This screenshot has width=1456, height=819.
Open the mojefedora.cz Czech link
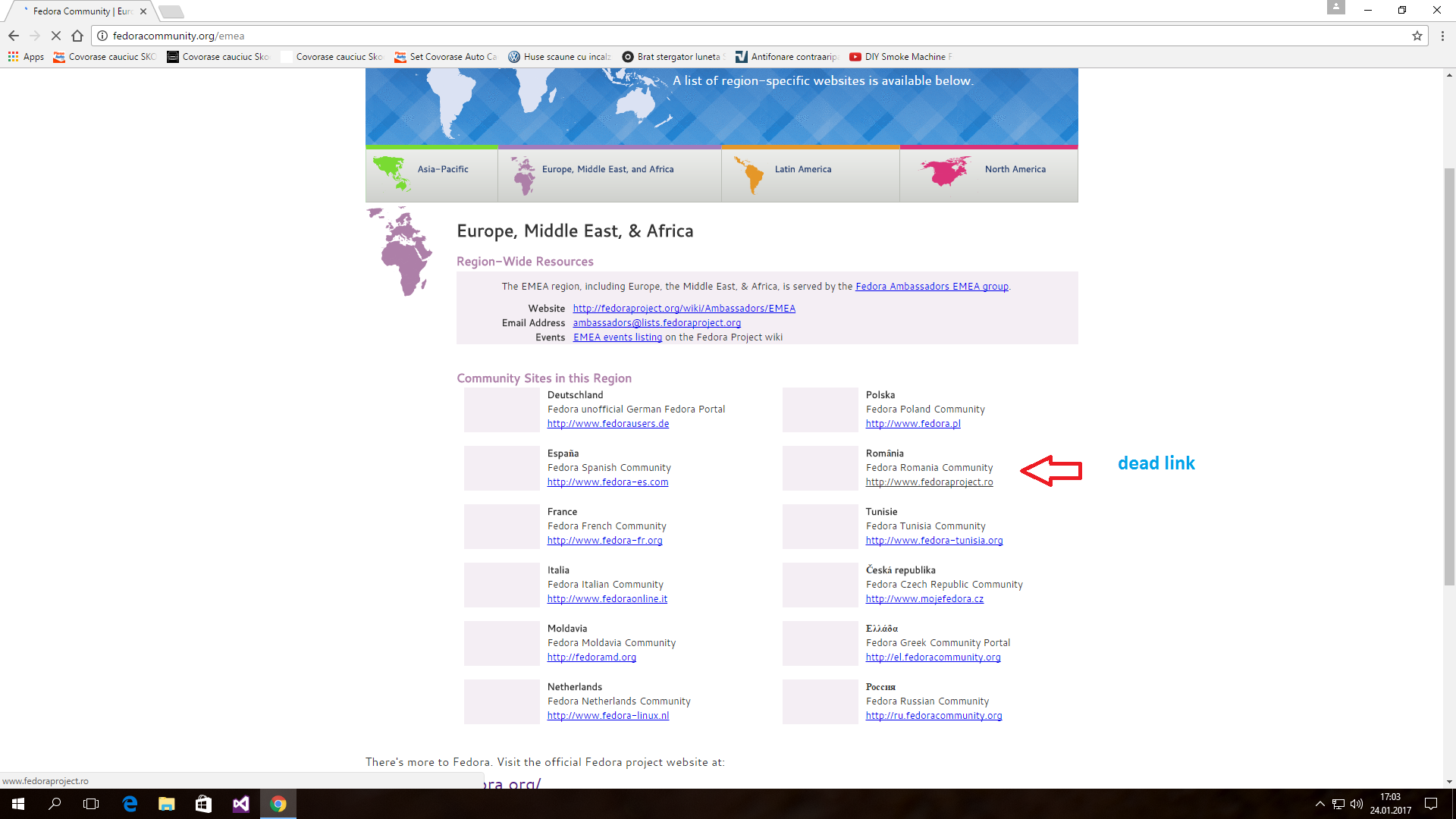point(924,599)
